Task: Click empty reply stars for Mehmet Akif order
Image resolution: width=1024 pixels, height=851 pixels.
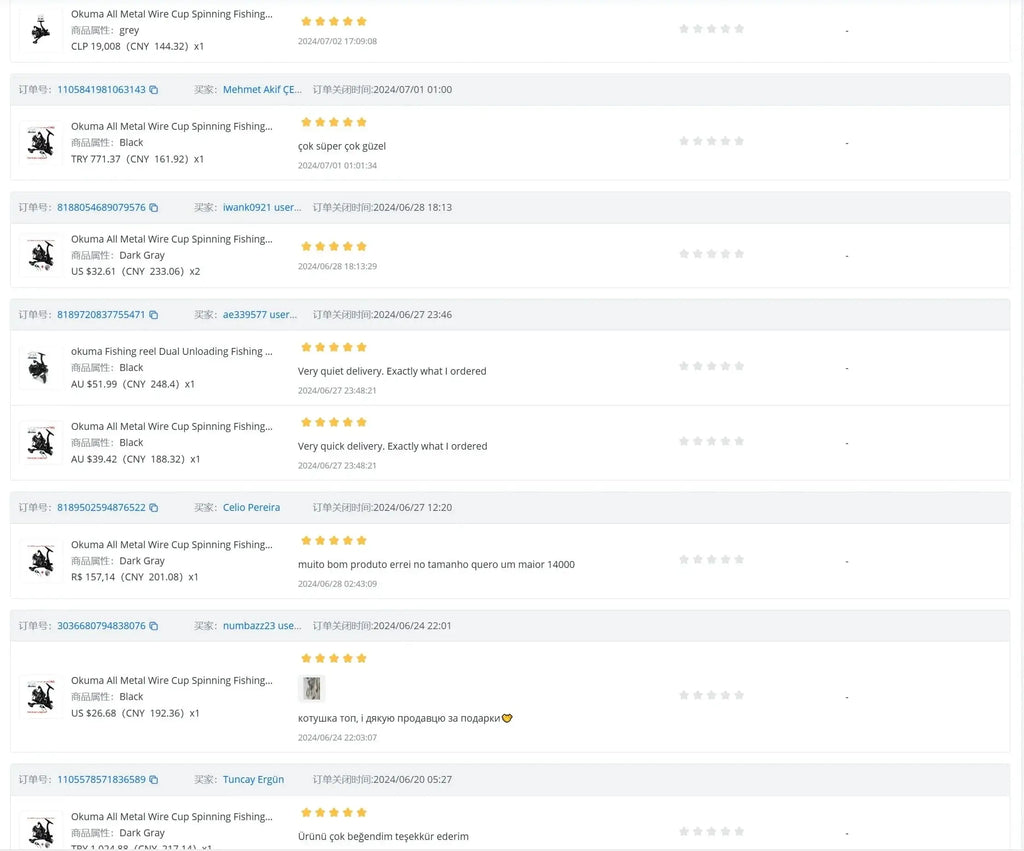Action: (711, 142)
